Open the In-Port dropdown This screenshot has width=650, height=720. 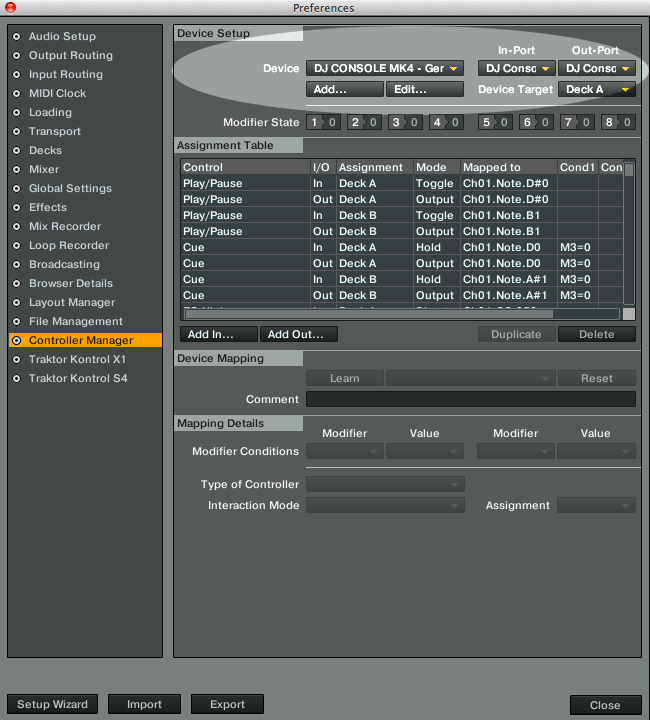coord(516,69)
